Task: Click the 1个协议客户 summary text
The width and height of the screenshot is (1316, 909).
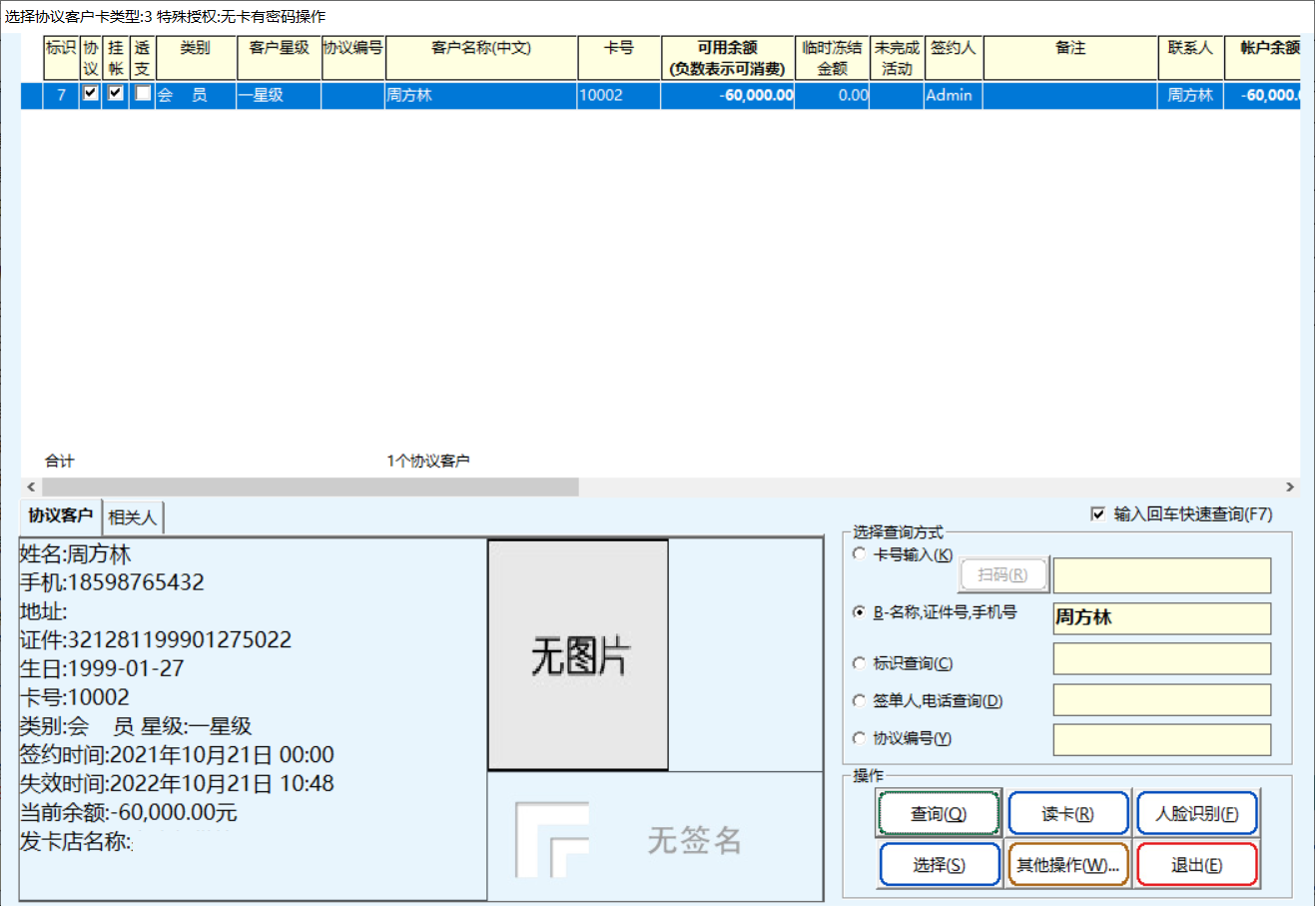Action: click(x=428, y=460)
